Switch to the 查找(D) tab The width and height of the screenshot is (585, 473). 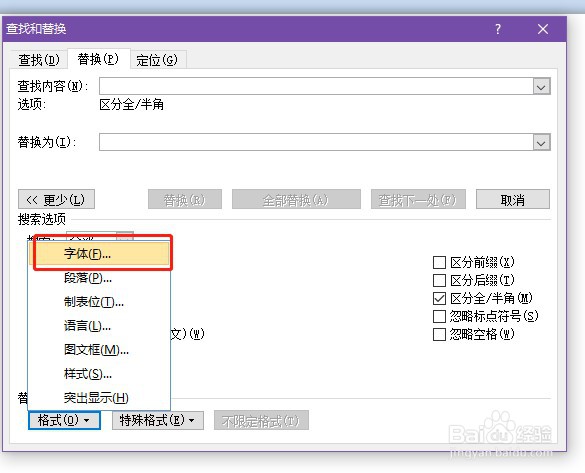(39, 60)
